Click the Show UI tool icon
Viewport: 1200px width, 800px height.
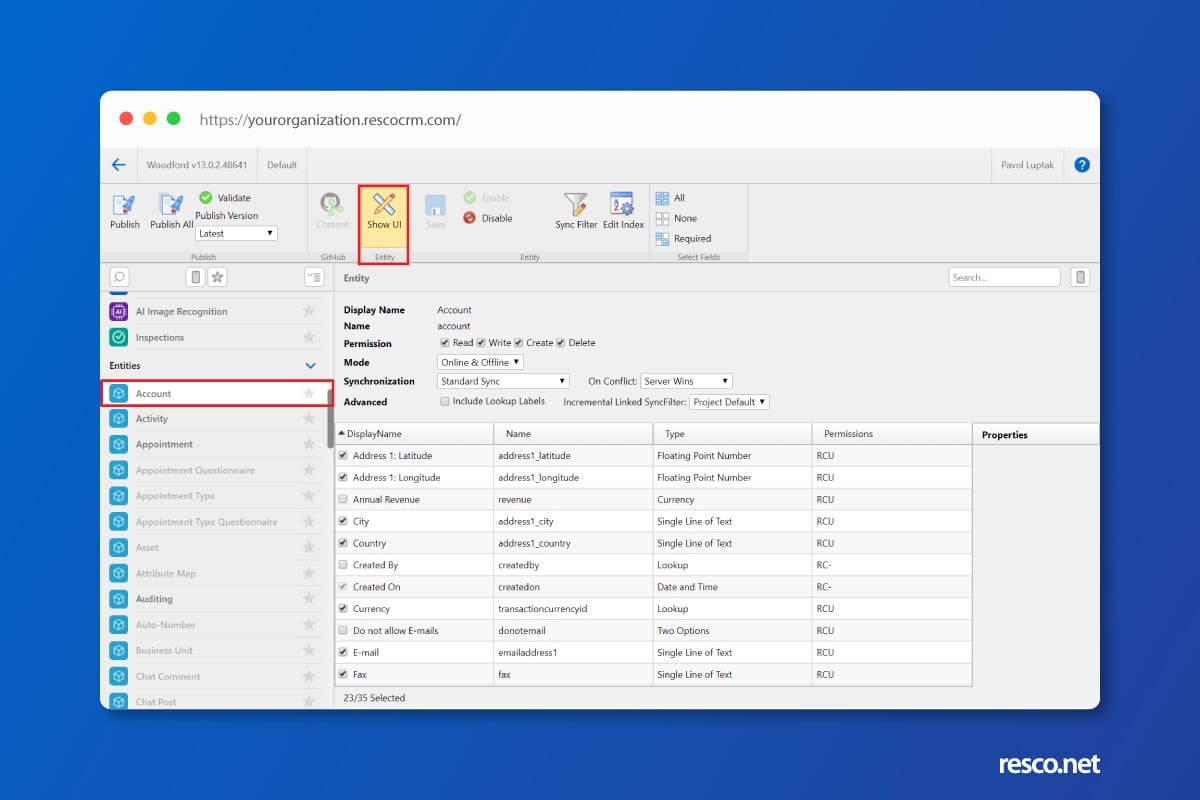click(384, 205)
